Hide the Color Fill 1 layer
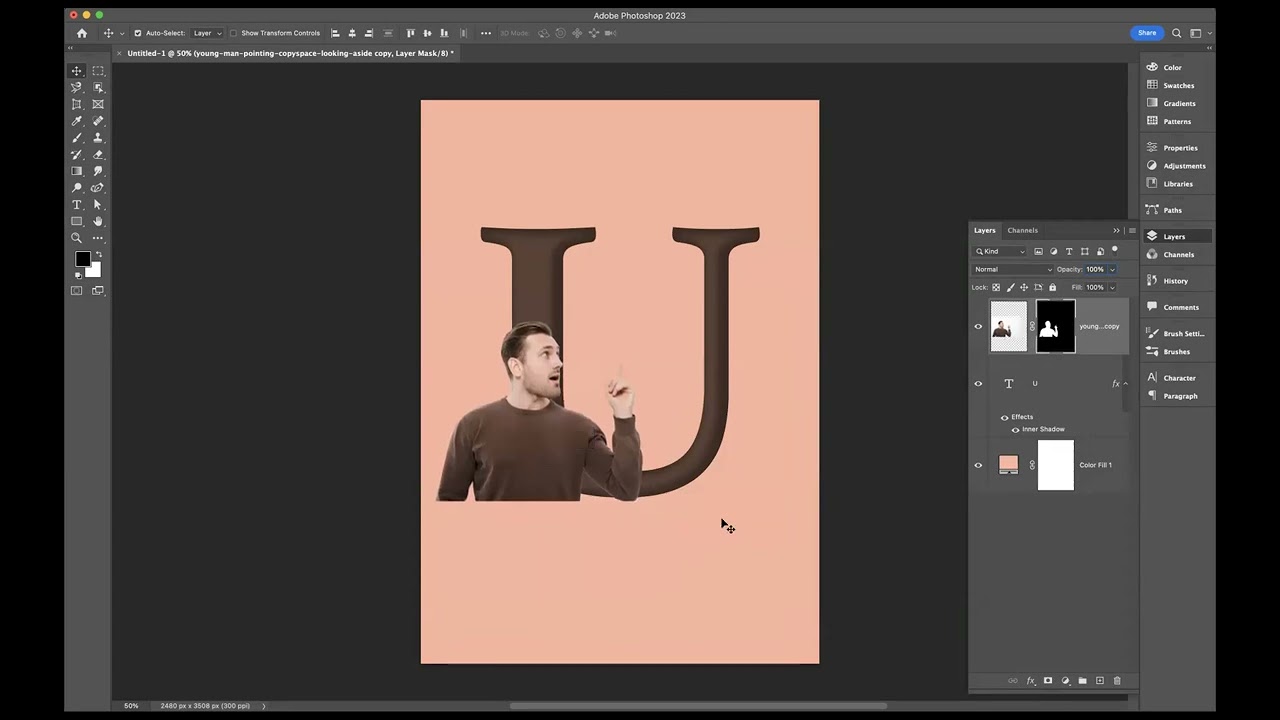The image size is (1280, 720). [978, 465]
